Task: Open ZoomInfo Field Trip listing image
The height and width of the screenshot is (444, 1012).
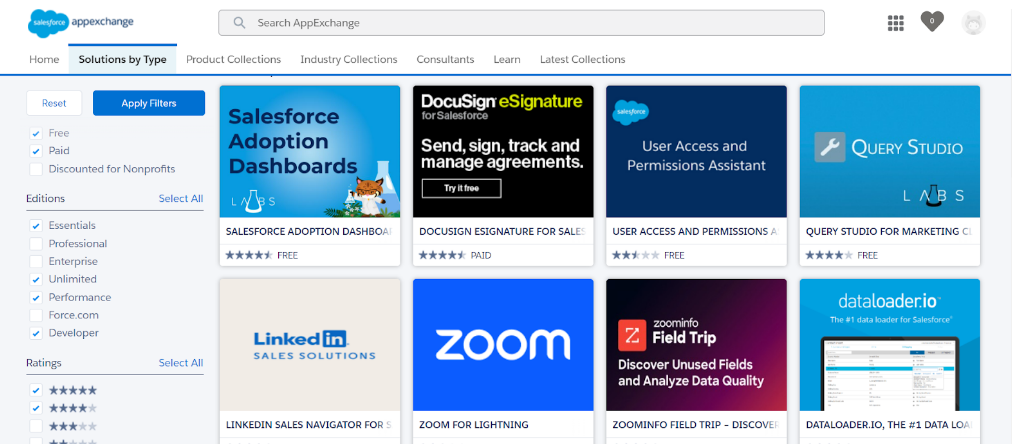Action: [x=696, y=345]
